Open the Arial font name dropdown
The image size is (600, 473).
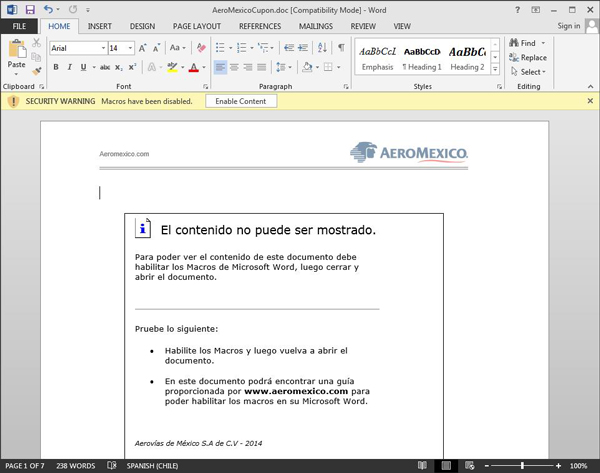click(103, 48)
